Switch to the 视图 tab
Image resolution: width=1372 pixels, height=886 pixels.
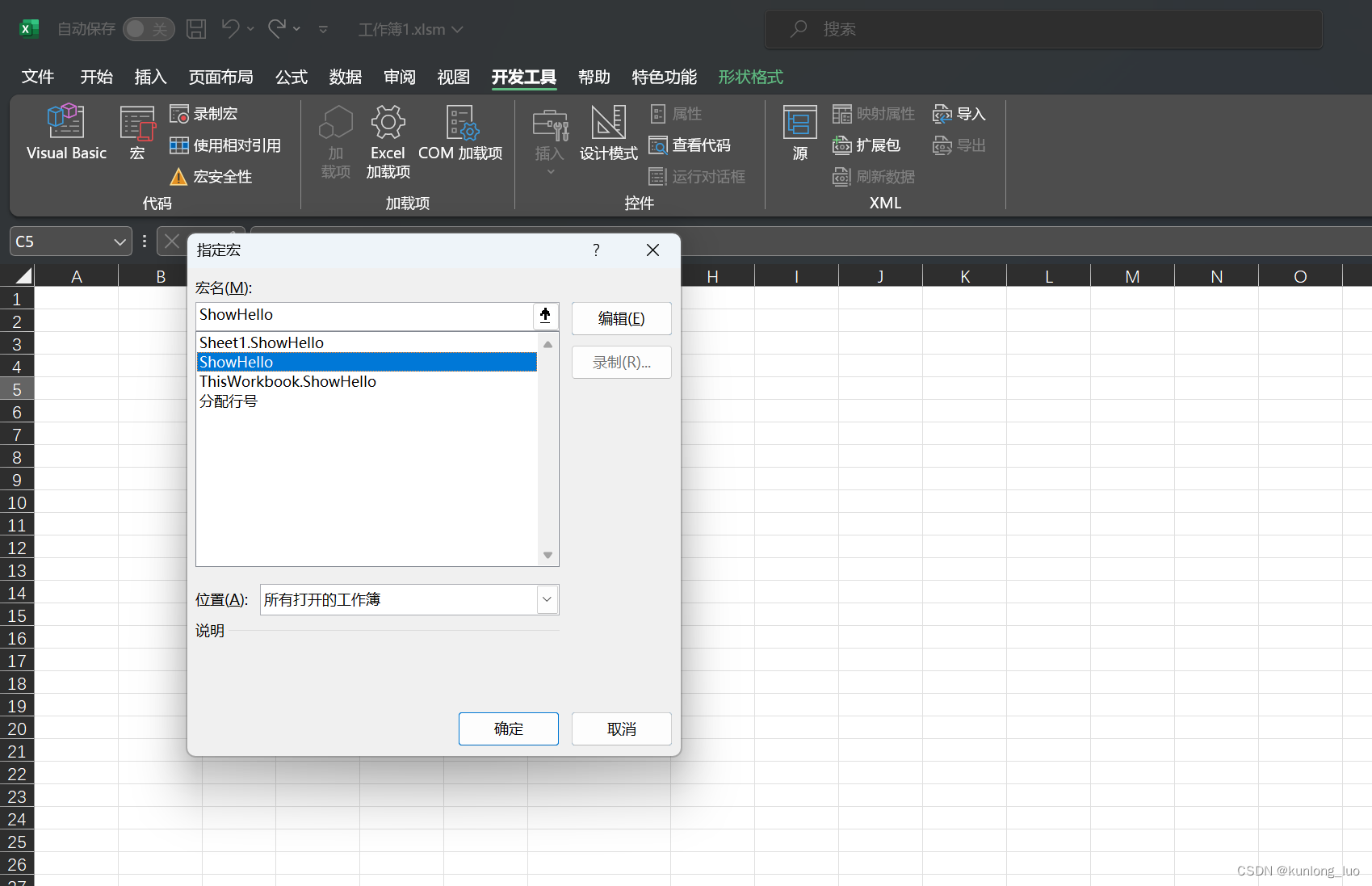pyautogui.click(x=453, y=77)
